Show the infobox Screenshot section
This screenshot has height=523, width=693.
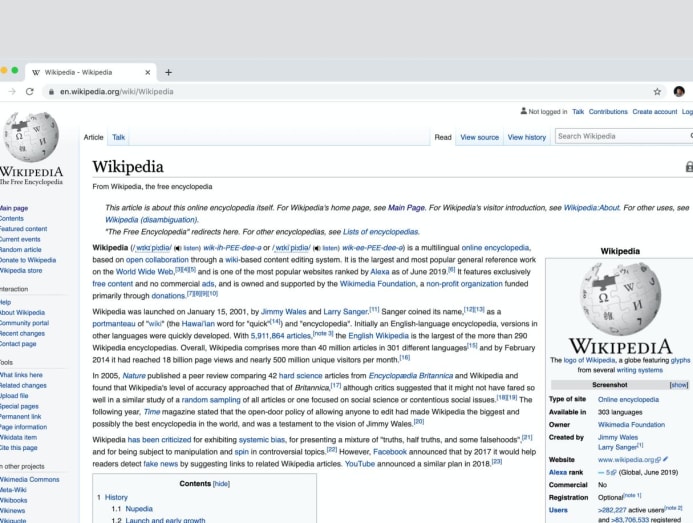point(679,385)
